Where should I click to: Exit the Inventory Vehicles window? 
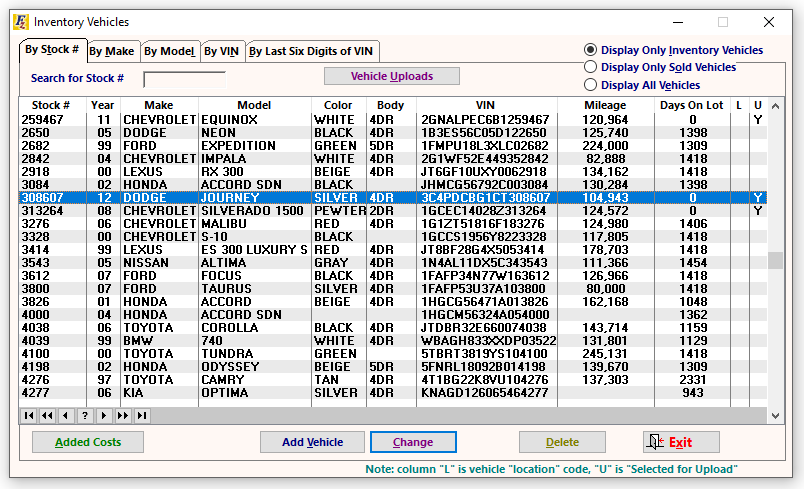pos(681,442)
